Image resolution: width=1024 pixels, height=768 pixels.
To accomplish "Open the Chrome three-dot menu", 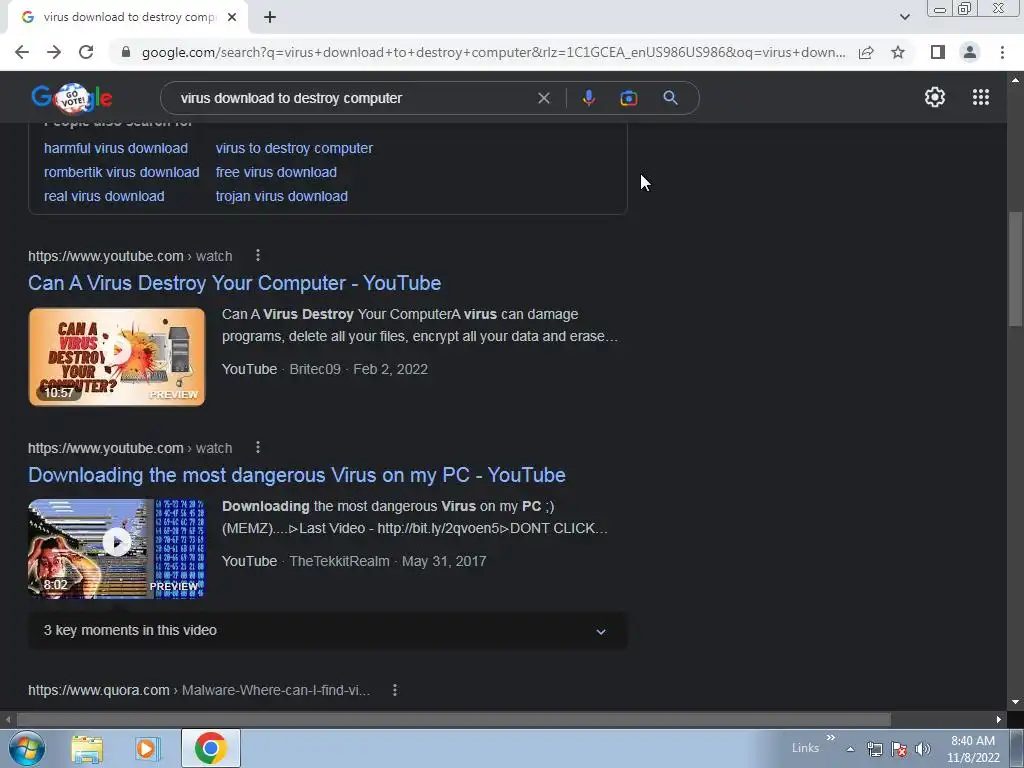I will (1002, 52).
